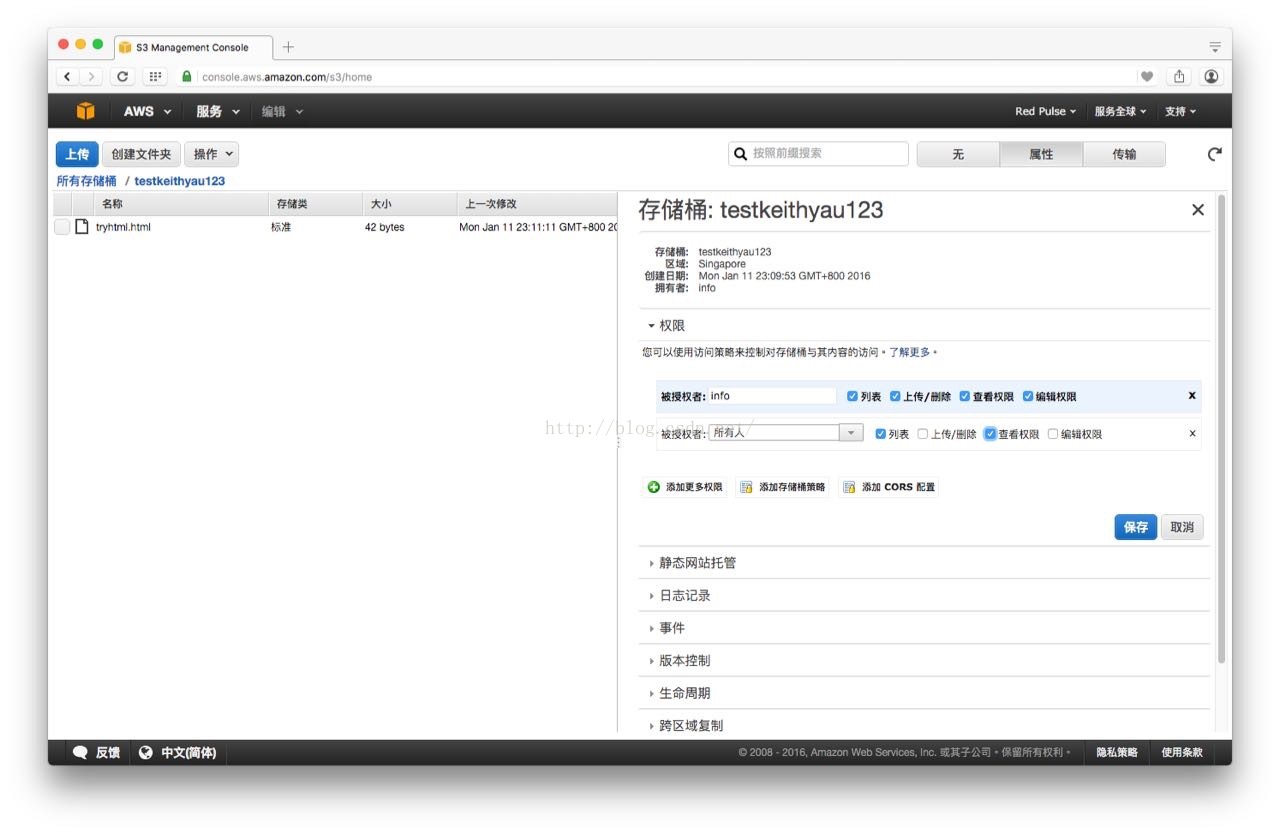Remove the info grantee permission row
Image resolution: width=1280 pixels, height=834 pixels.
(1192, 396)
